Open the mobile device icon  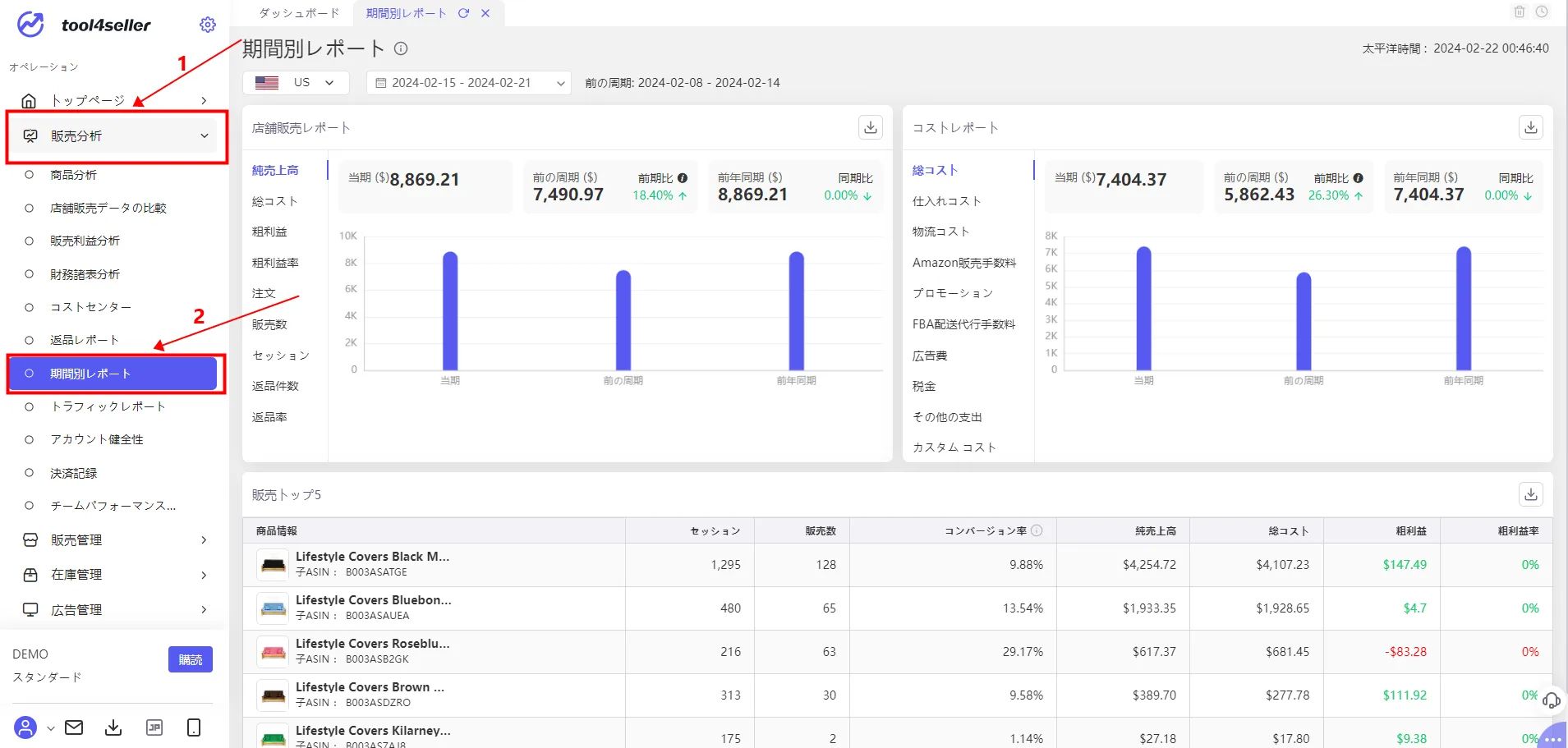click(194, 727)
